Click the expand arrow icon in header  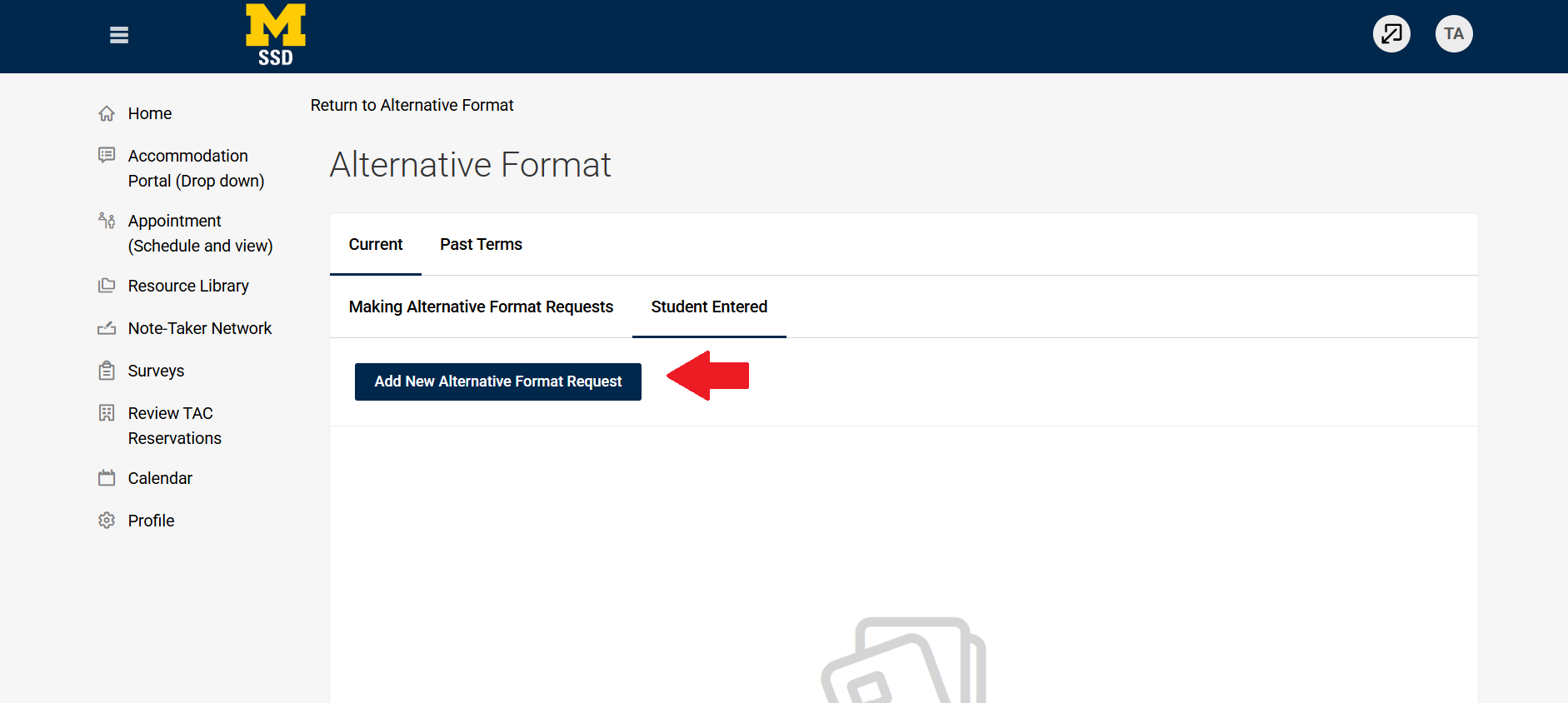(1391, 34)
